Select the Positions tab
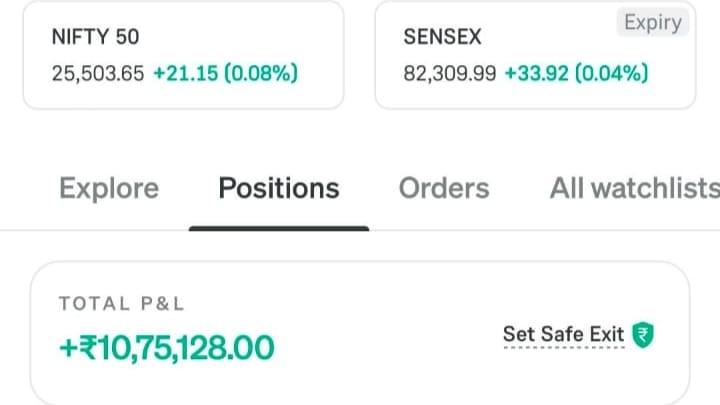The height and width of the screenshot is (405, 720). click(x=279, y=188)
